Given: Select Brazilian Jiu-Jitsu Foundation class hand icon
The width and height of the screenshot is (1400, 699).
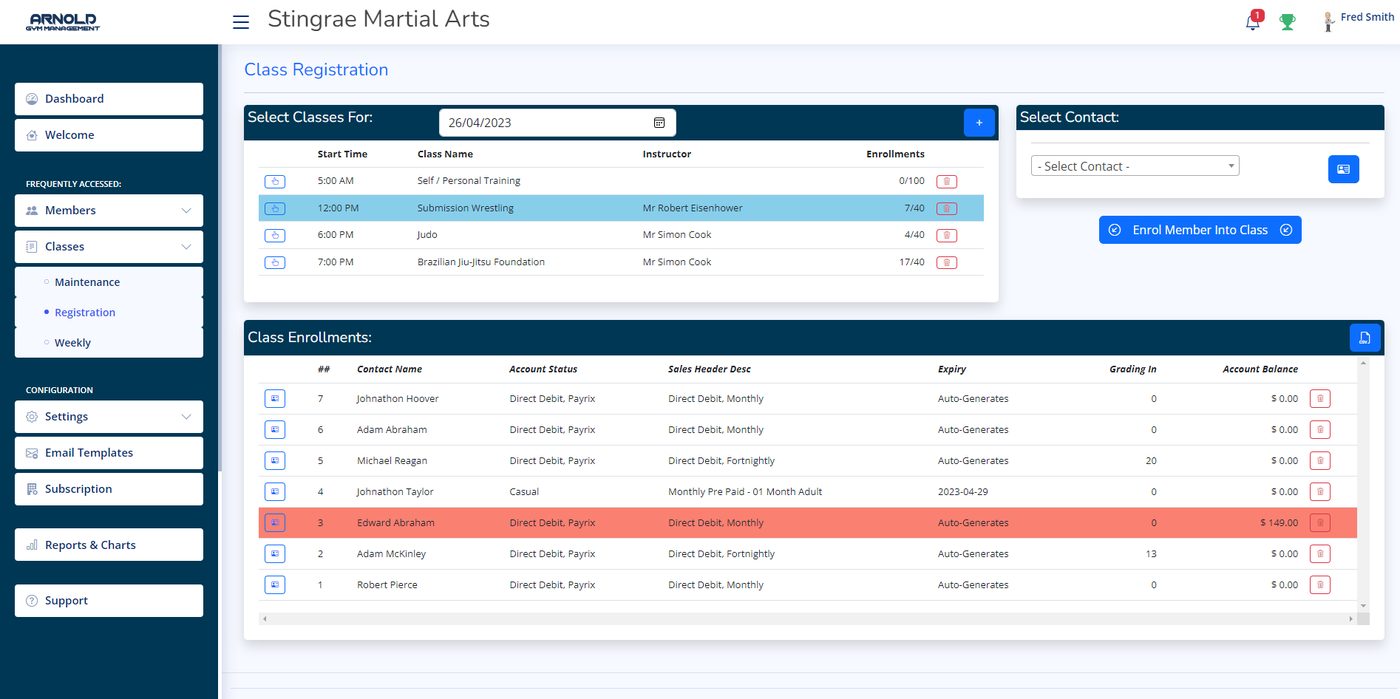Looking at the screenshot, I should (x=275, y=262).
